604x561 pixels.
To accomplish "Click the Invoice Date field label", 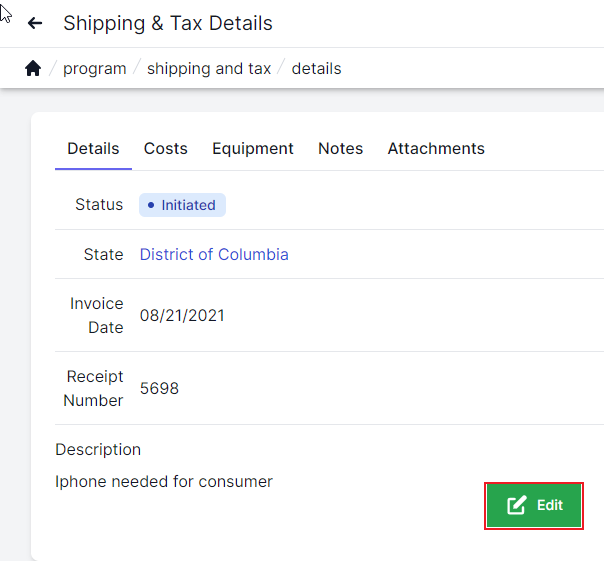I will 97,316.
